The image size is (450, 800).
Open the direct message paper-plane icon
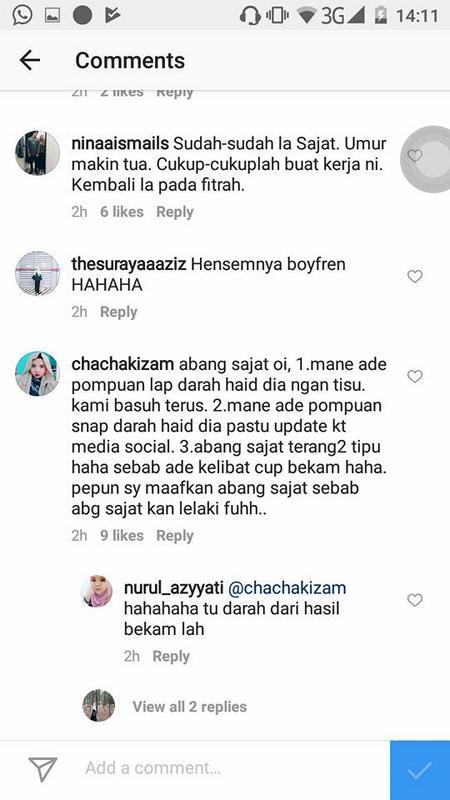pos(43,769)
